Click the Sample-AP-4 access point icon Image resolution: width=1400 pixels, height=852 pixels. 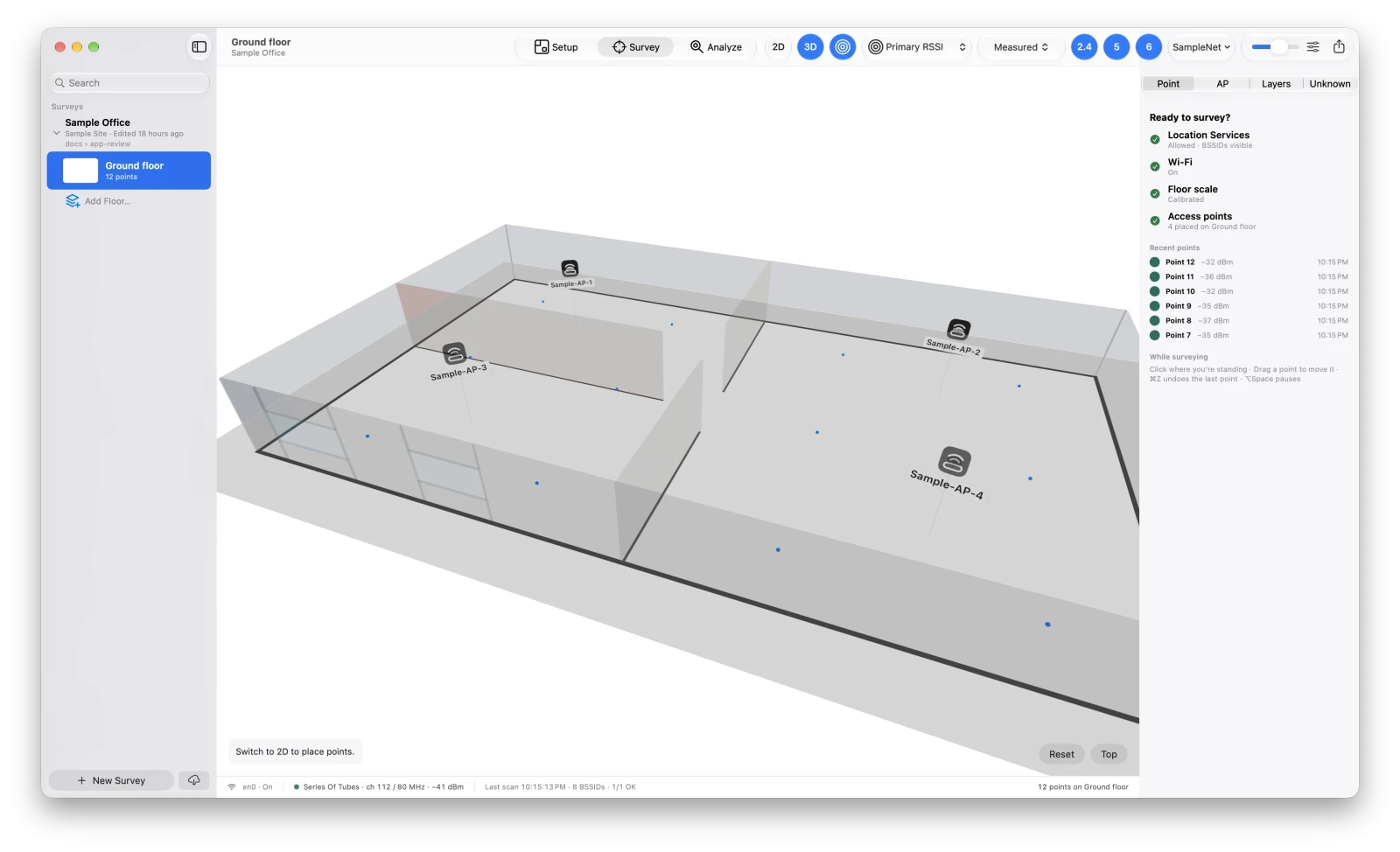[x=955, y=461]
